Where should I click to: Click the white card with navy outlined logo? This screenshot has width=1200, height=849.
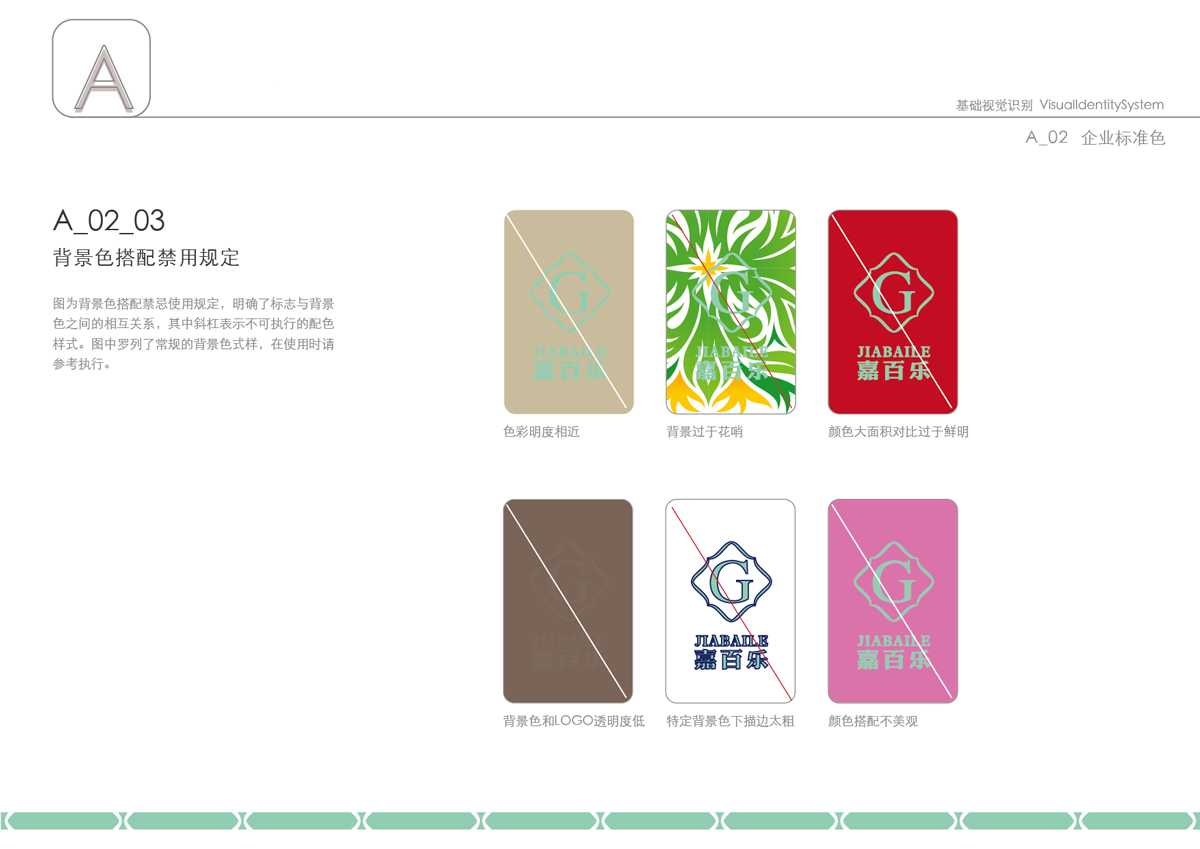[x=731, y=601]
